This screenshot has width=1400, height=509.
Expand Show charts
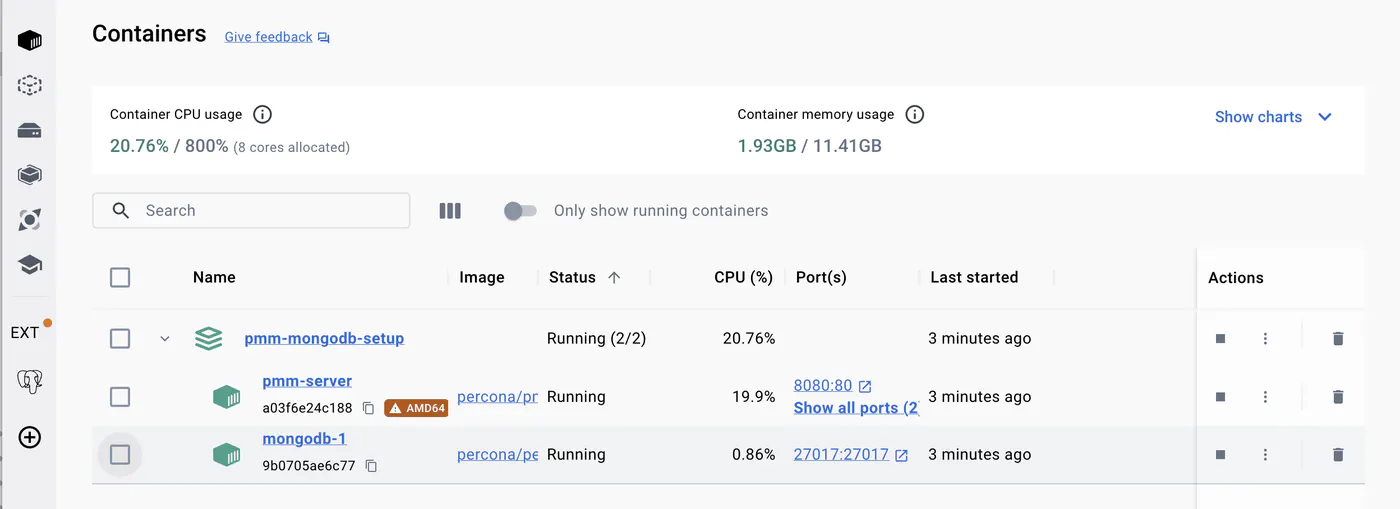pos(1273,117)
